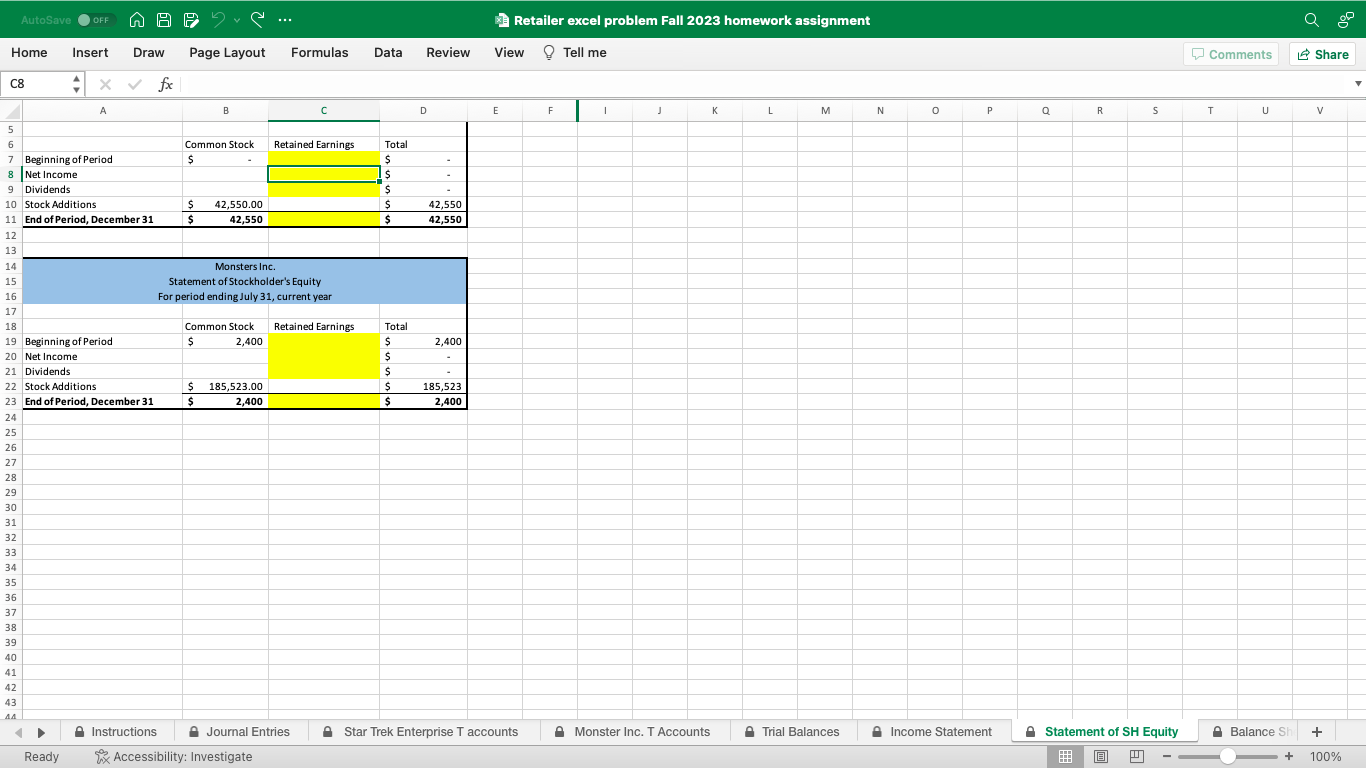Open the Data ribbon tab
Image resolution: width=1366 pixels, height=768 pixels.
pyautogui.click(x=388, y=53)
